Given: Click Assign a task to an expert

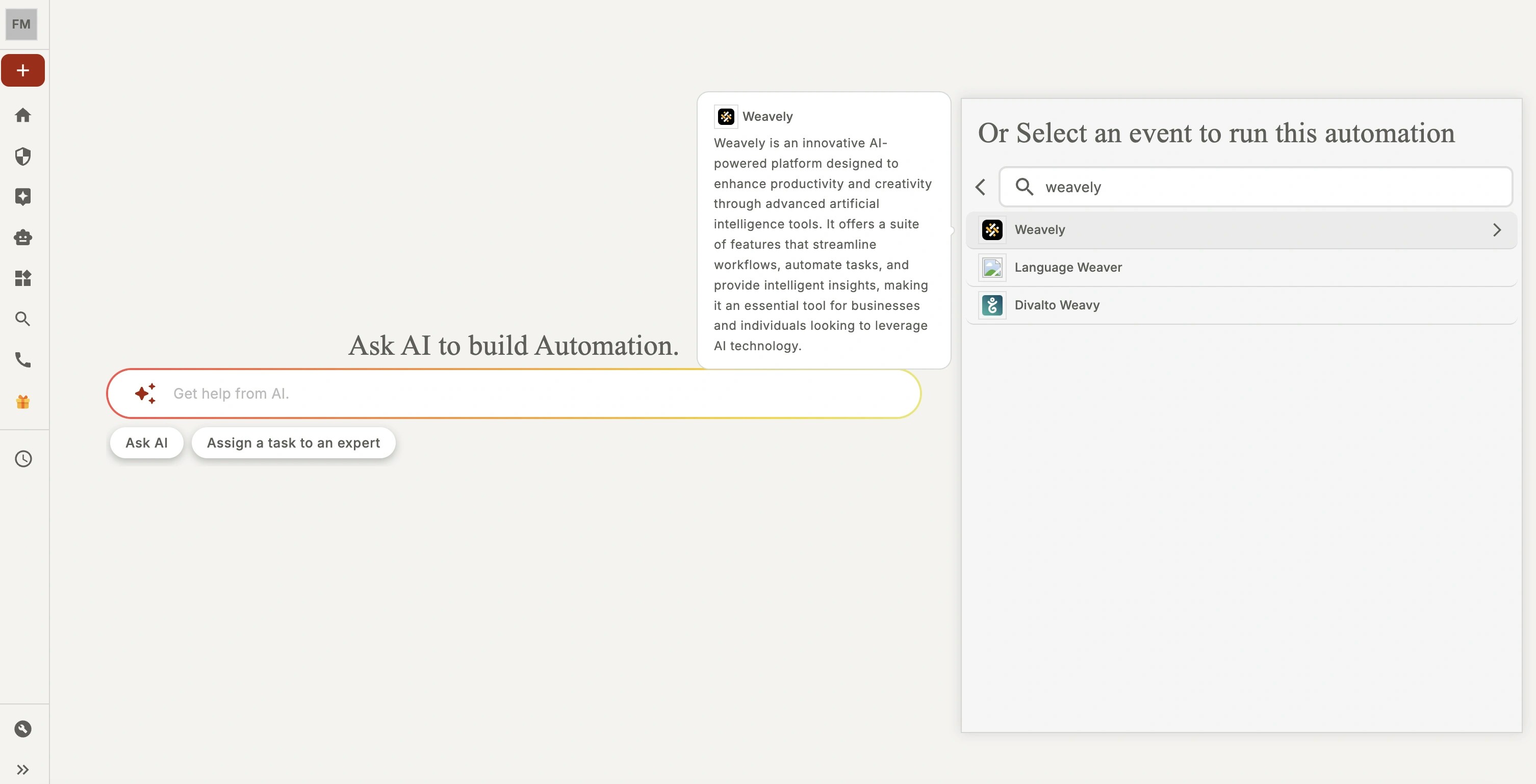Looking at the screenshot, I should [x=293, y=442].
